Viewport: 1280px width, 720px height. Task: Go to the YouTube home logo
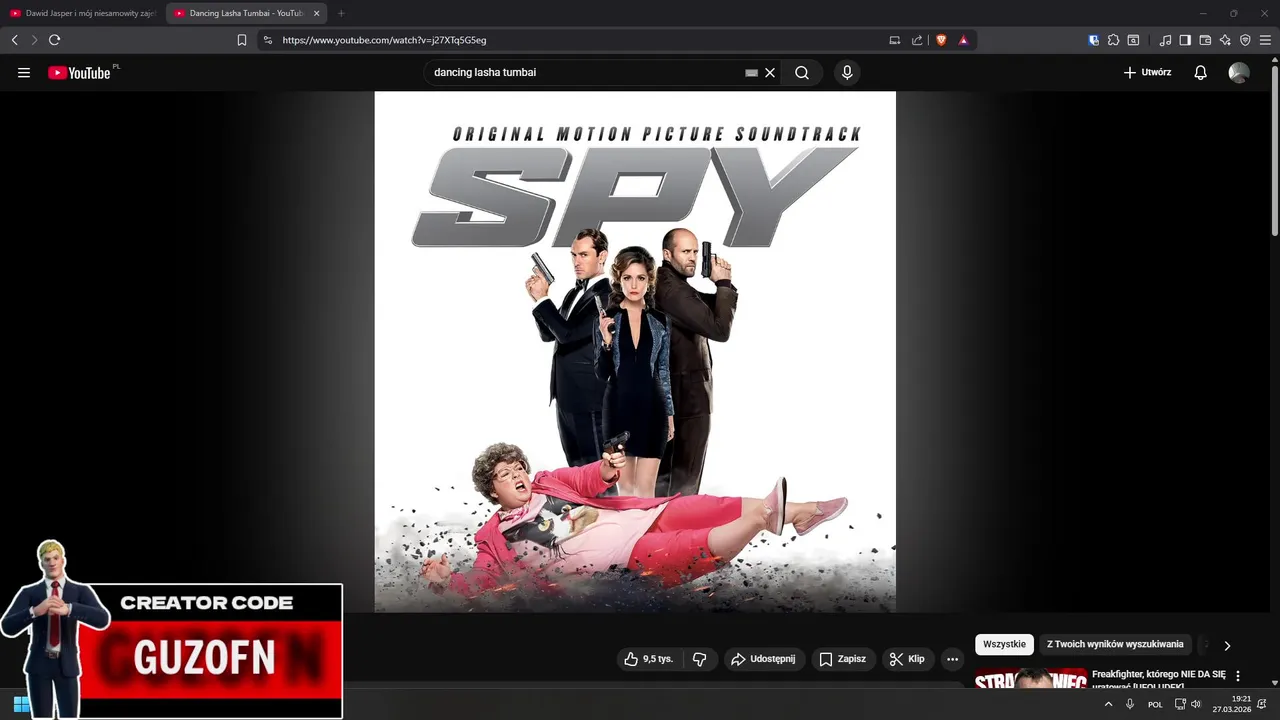click(x=79, y=73)
